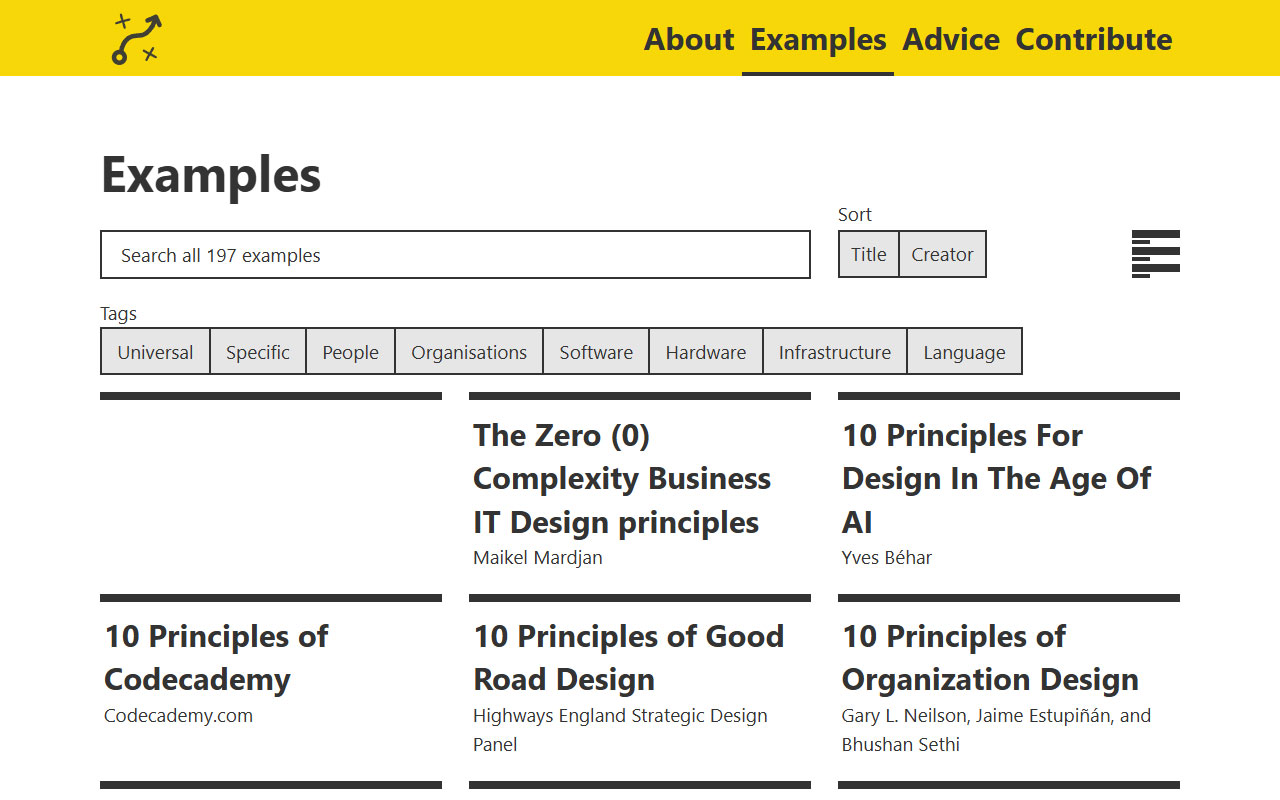Sort examples by Creator
1280x800 pixels.
click(942, 254)
